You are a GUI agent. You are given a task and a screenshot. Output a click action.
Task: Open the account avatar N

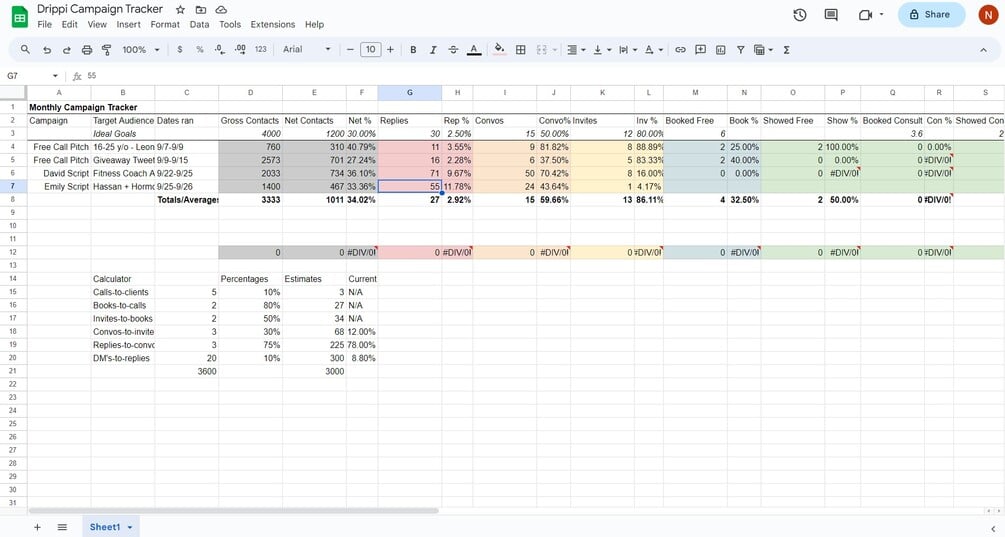[x=988, y=14]
